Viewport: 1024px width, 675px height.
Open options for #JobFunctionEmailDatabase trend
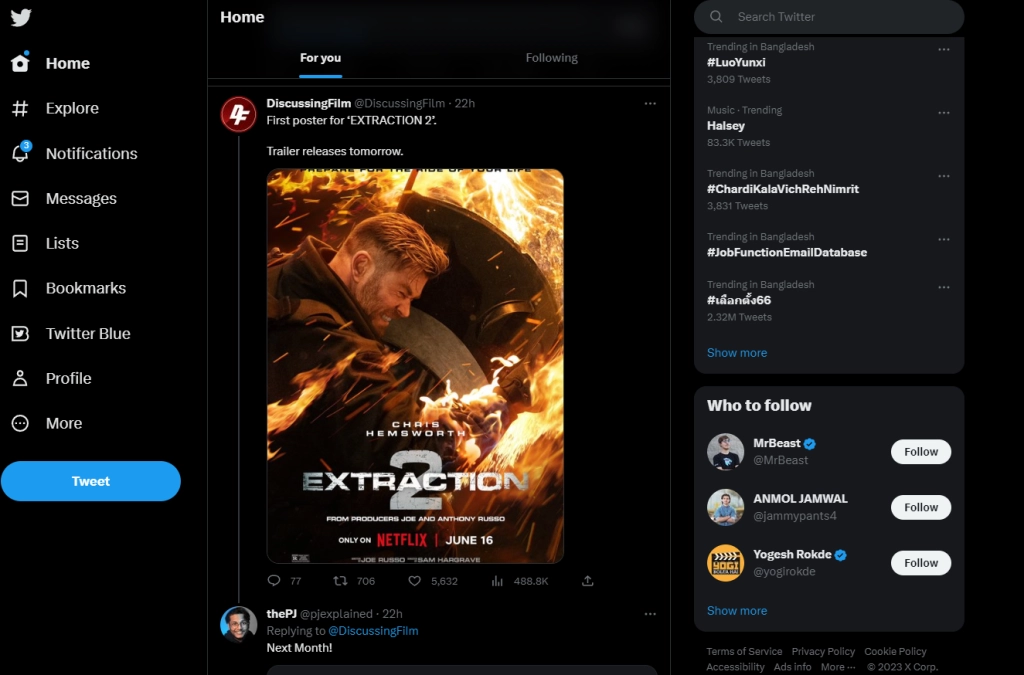[944, 240]
